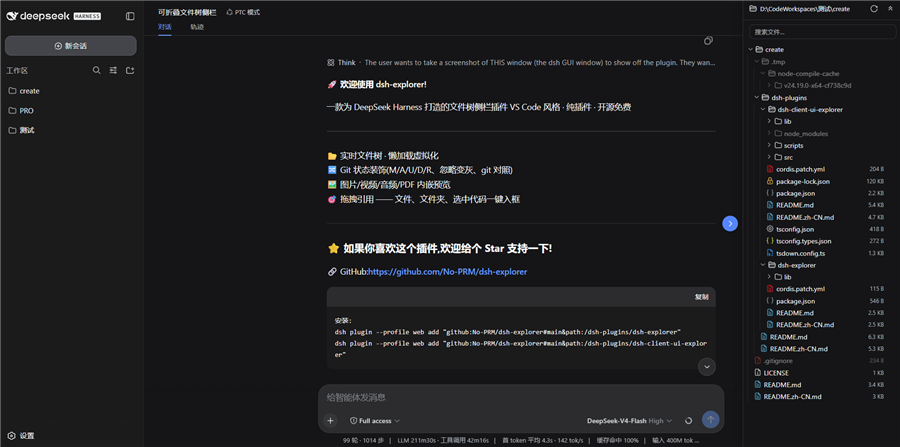Collapse the .tmp folder

pyautogui.click(x=757, y=61)
